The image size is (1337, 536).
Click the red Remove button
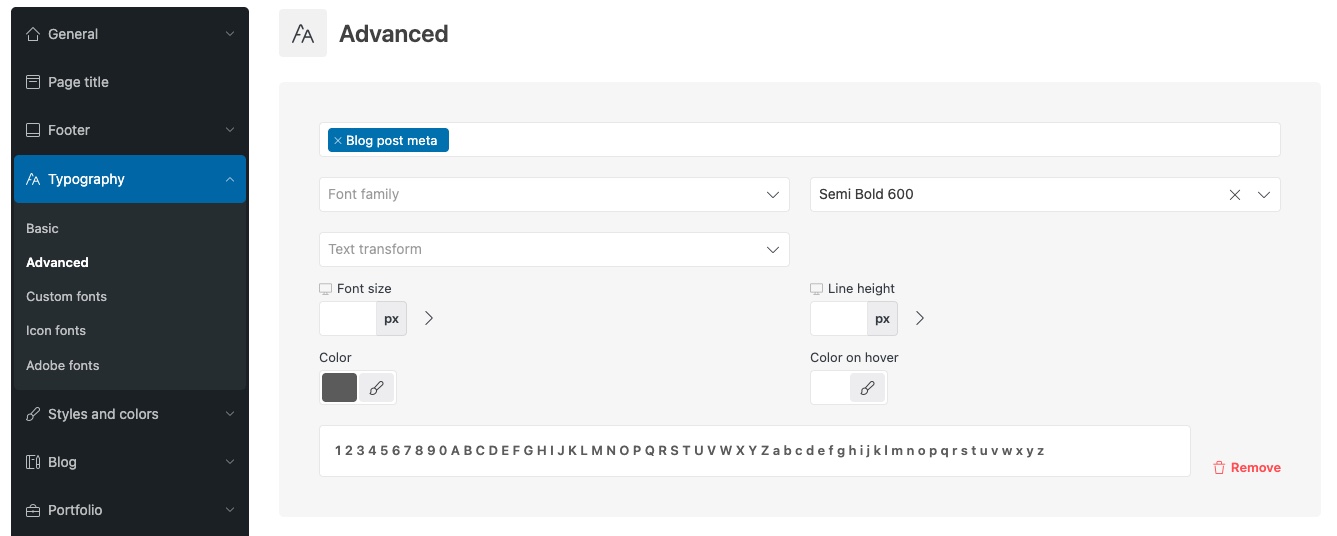tap(1246, 468)
